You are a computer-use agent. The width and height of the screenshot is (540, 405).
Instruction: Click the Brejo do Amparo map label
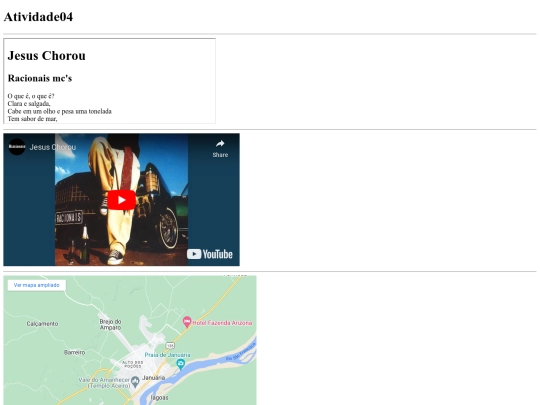point(110,324)
